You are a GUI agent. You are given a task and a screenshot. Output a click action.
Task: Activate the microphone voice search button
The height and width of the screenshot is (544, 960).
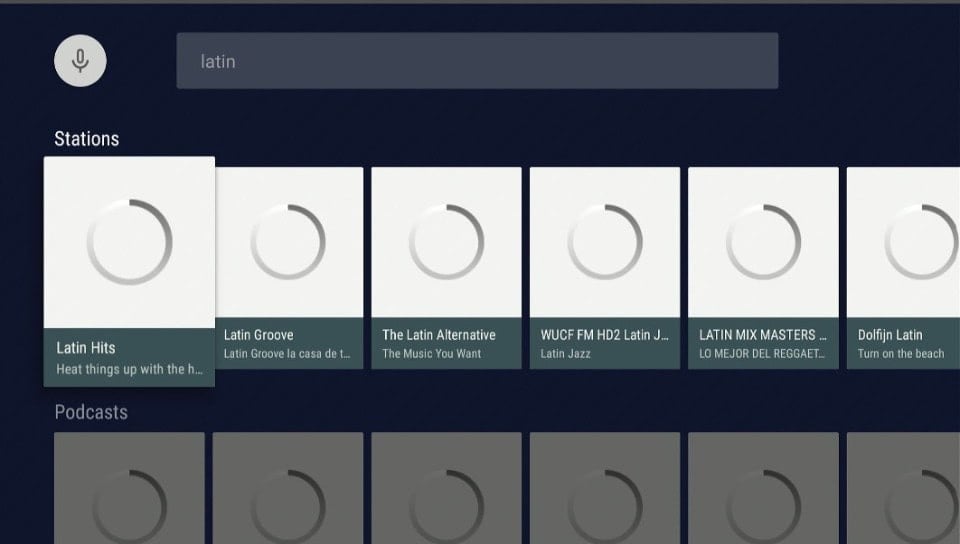(80, 61)
